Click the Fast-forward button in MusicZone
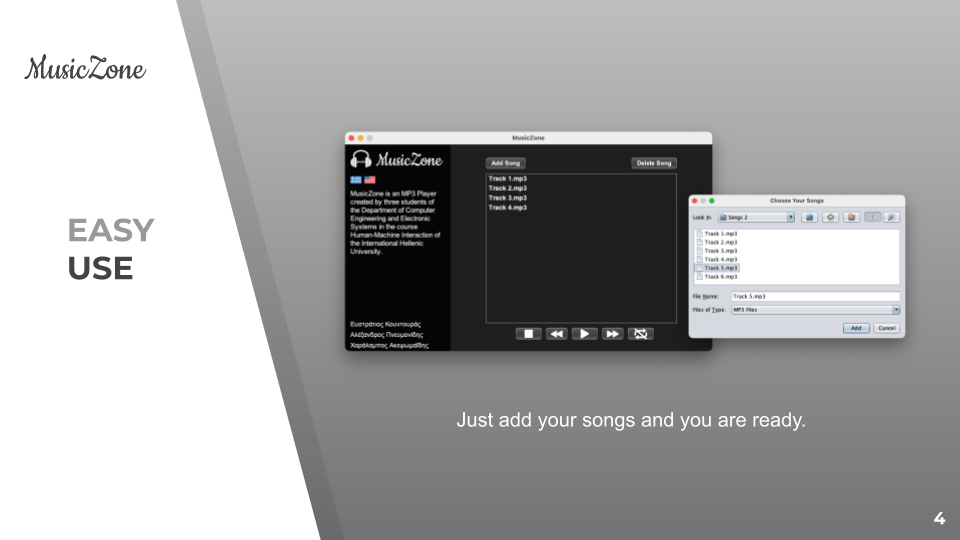The image size is (960, 540). (612, 334)
